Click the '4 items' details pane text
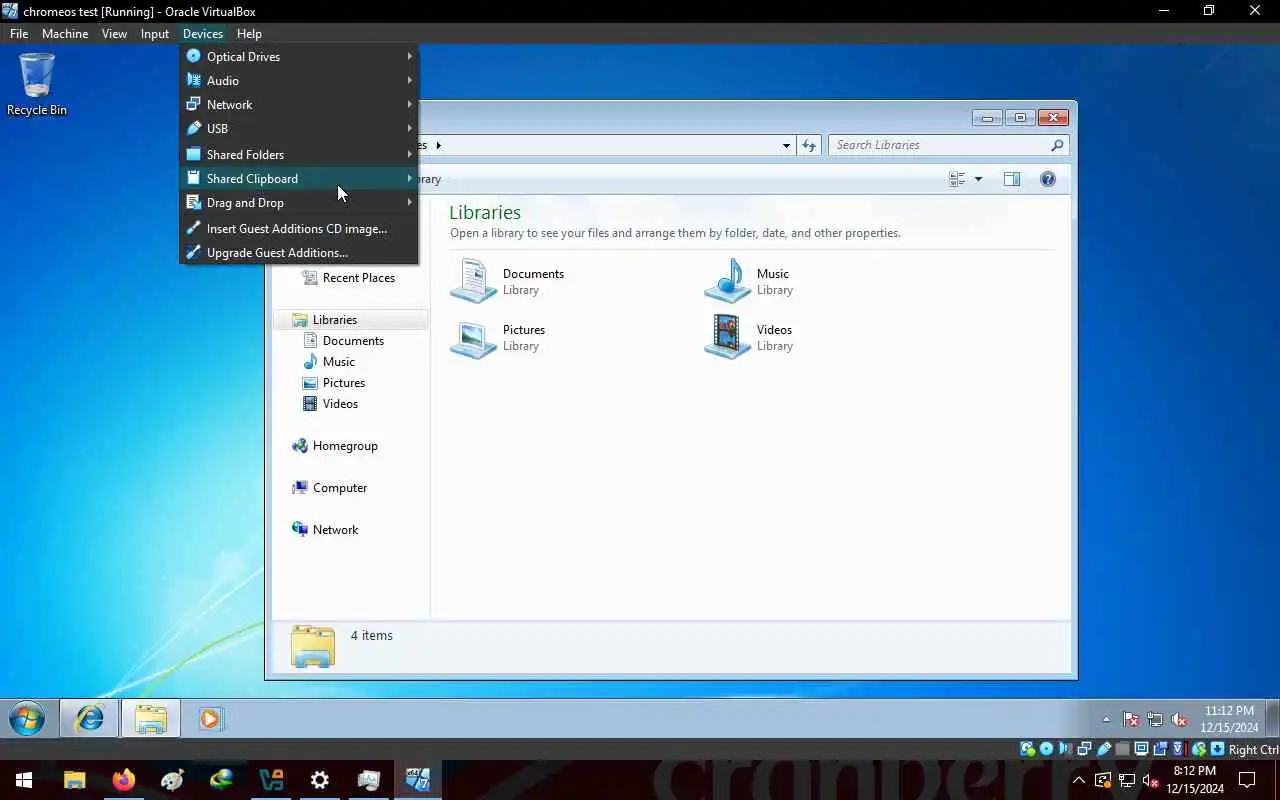 (x=371, y=636)
